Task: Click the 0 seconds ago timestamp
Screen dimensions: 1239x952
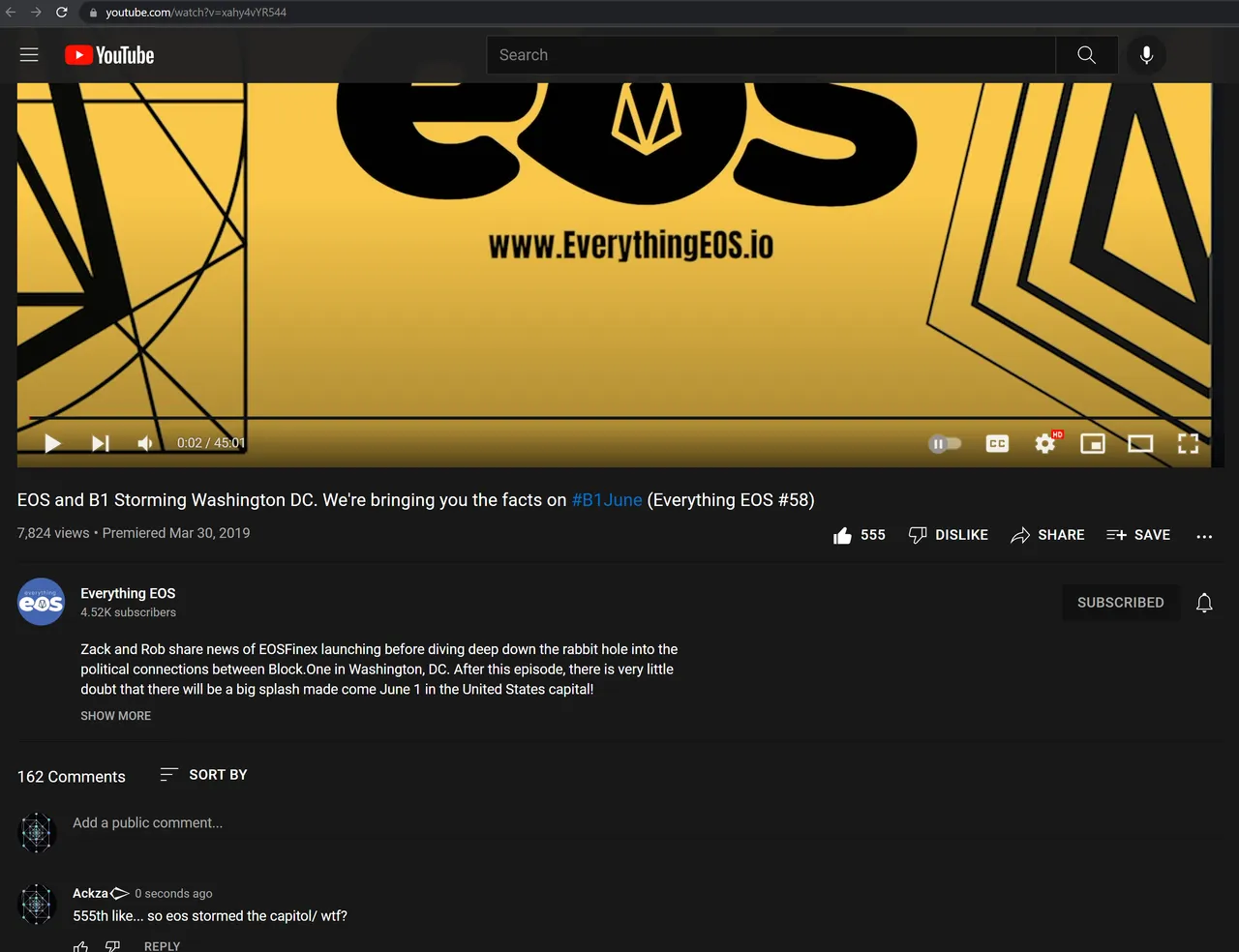Action: [173, 894]
